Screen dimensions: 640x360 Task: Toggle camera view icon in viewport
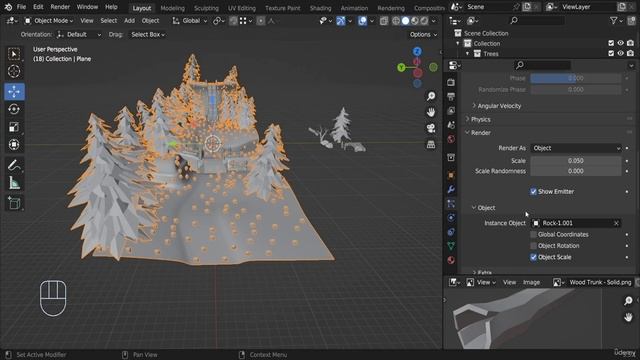click(431, 128)
